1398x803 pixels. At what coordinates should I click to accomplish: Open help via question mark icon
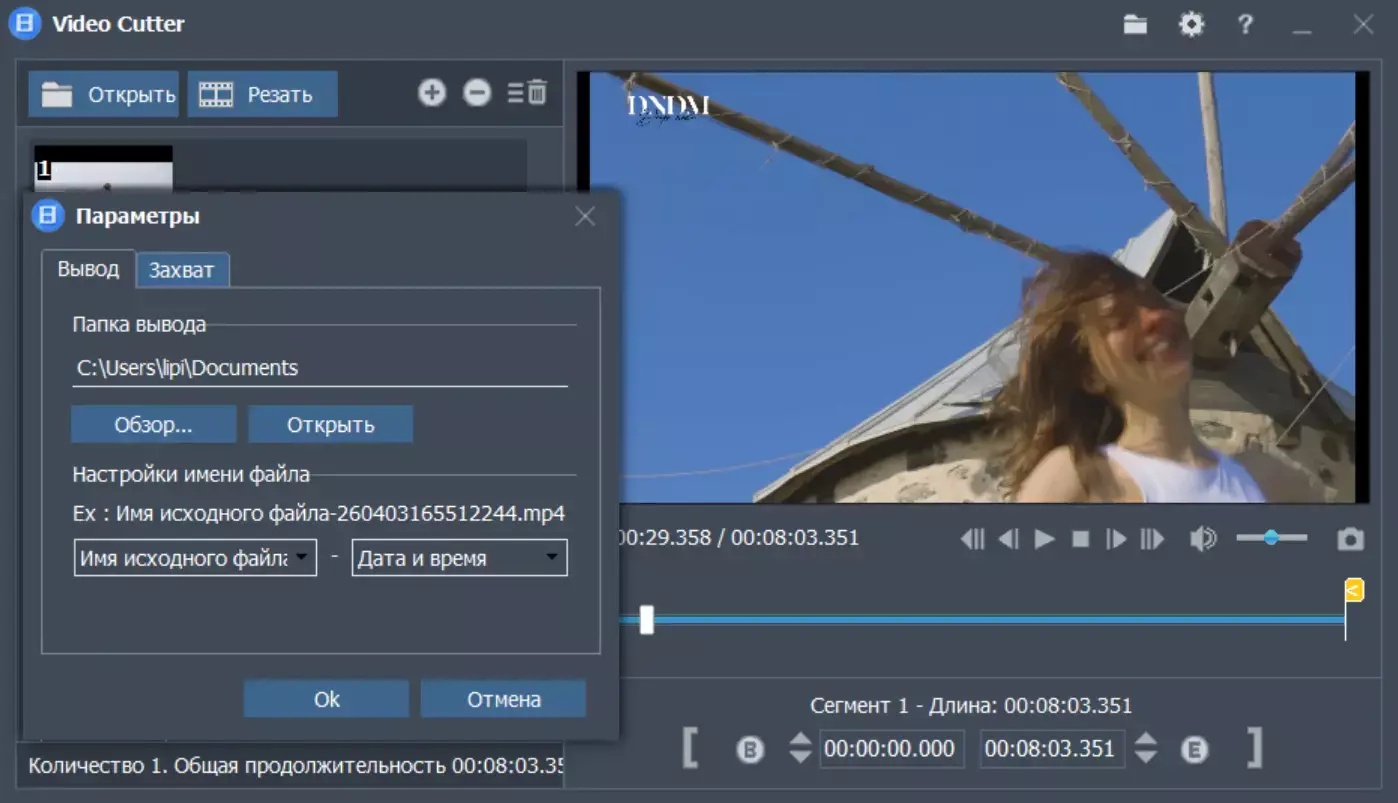tap(1245, 25)
